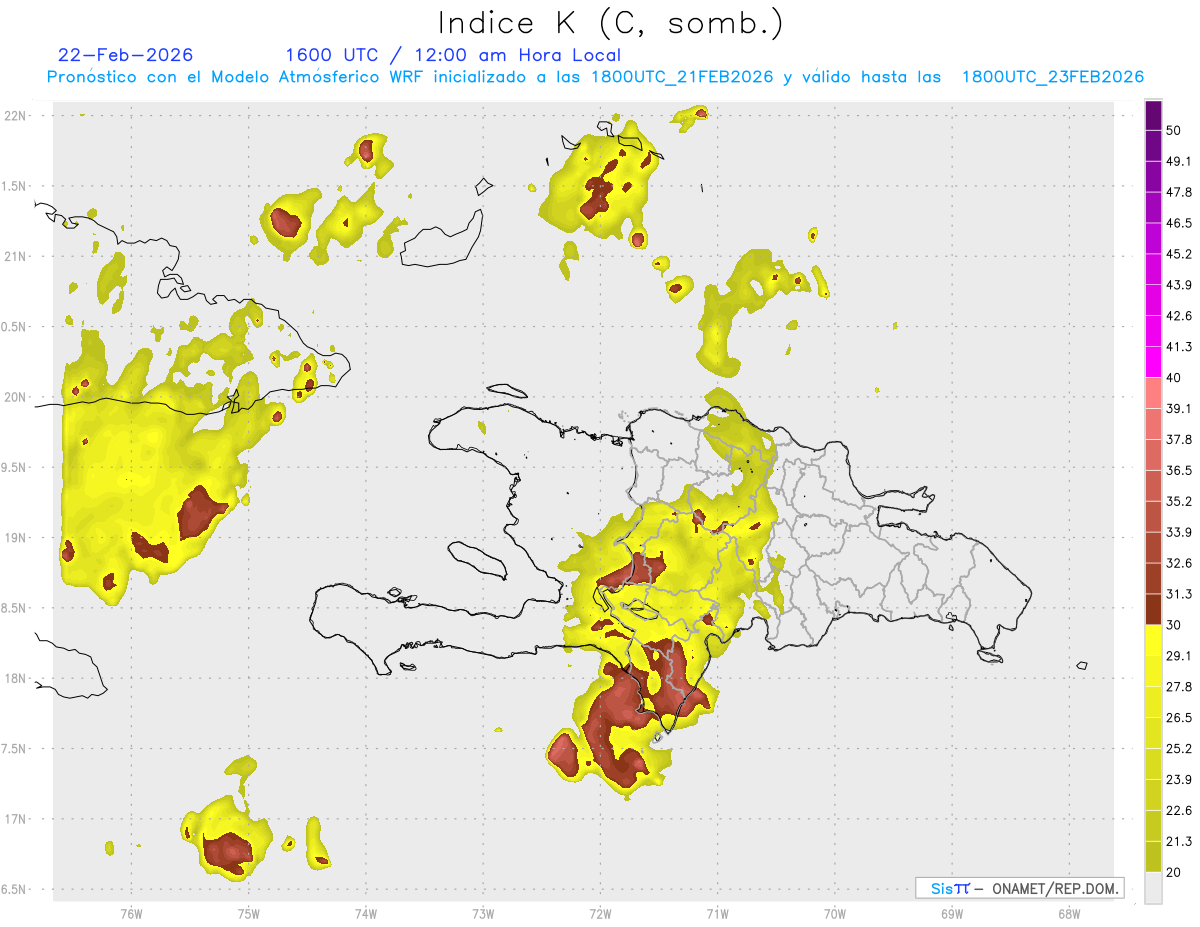Screen dimensions: 1200x927
Task: Click the "49.1" colorbar value
Action: 1178,161
